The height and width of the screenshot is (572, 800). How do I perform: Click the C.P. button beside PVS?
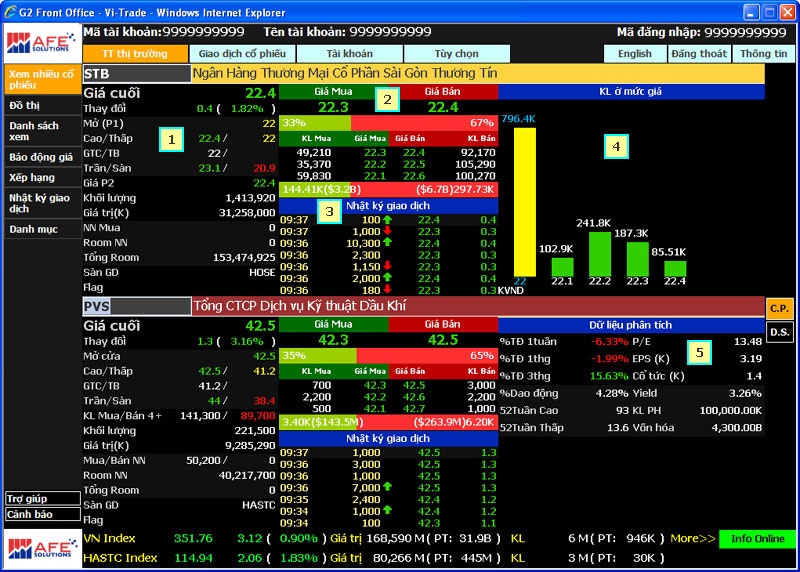coord(779,308)
